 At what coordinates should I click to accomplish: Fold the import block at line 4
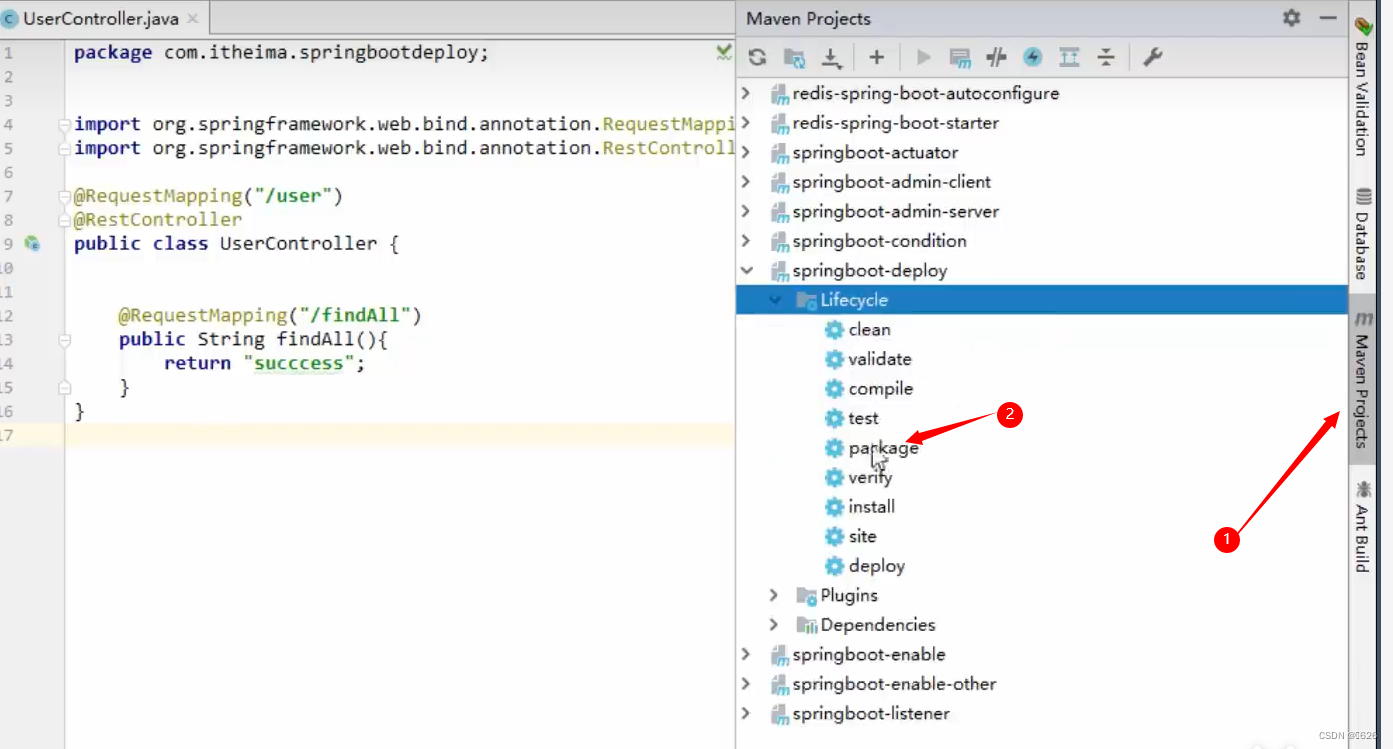pos(64,125)
